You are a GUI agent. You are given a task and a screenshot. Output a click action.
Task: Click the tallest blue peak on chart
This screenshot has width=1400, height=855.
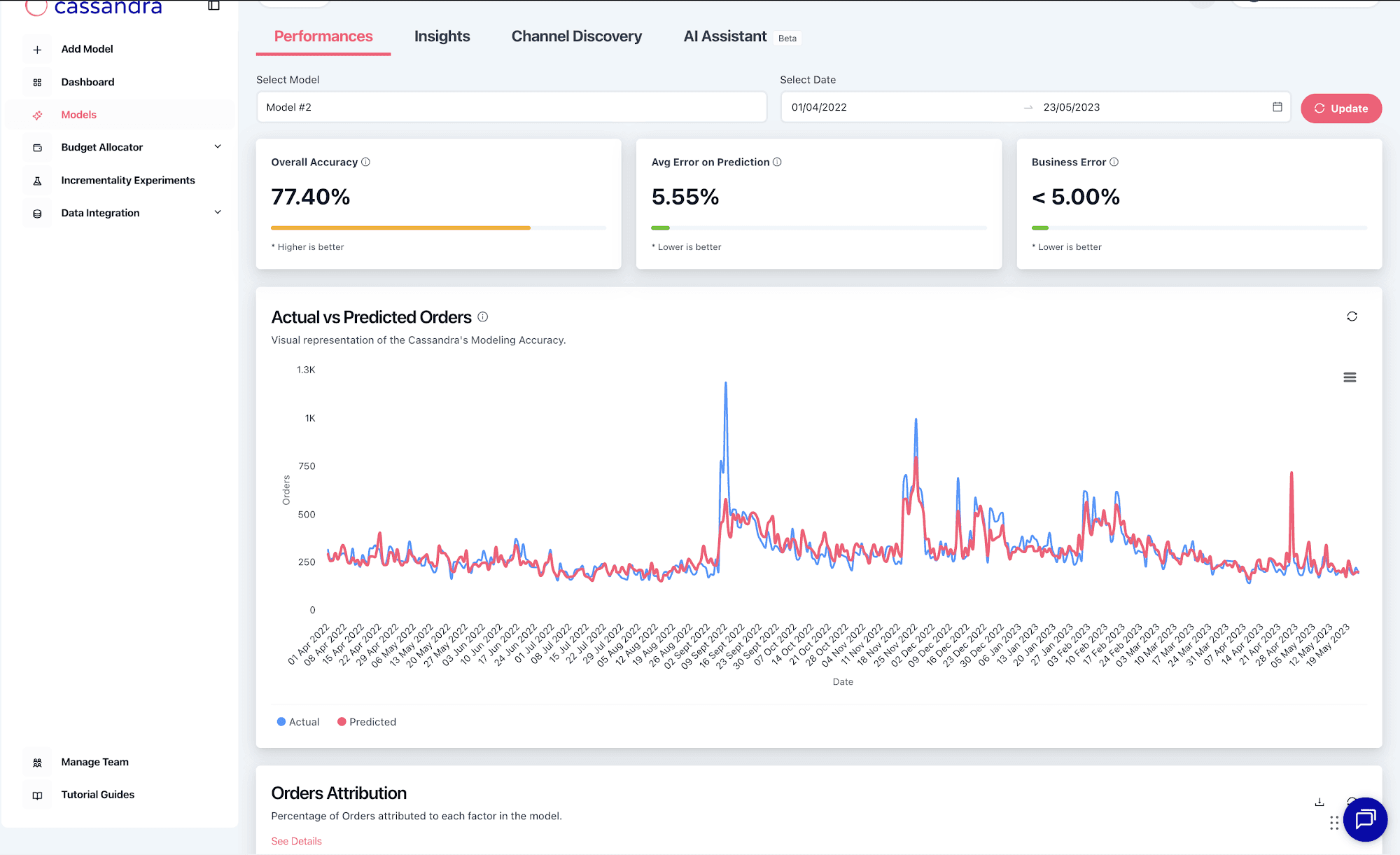click(725, 384)
